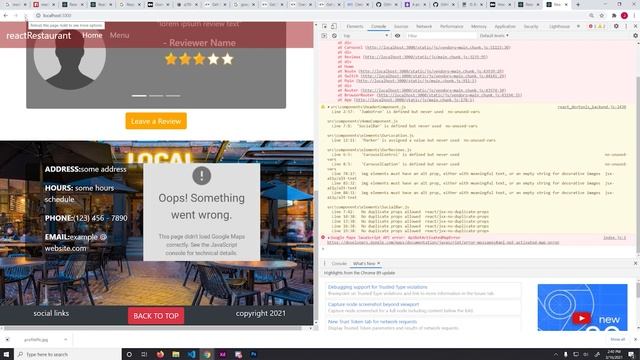
Task: Open the Chrome extensions puzzle icon
Action: coord(614,16)
